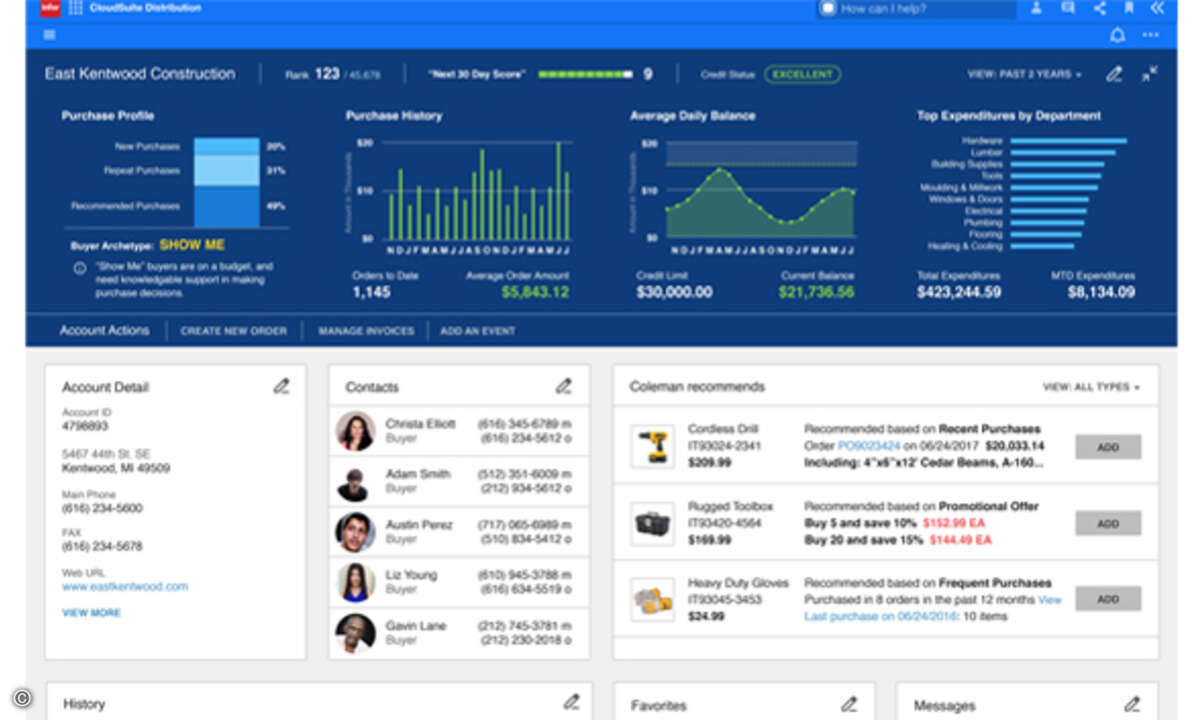Click the bookmark icon in header
This screenshot has height=720, width=1200.
coord(1129,8)
